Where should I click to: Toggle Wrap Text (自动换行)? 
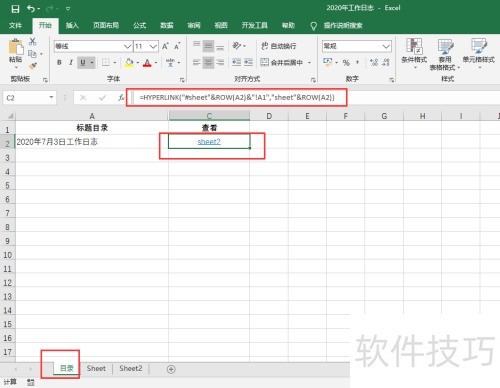pos(279,46)
